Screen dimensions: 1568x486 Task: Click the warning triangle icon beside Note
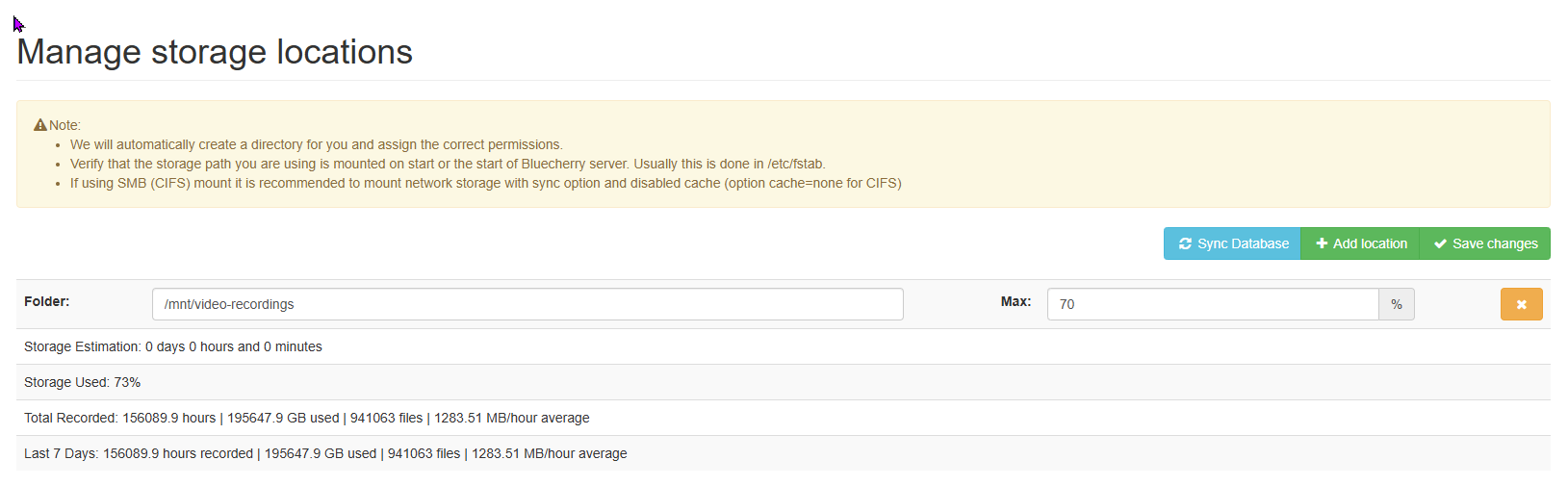click(40, 125)
